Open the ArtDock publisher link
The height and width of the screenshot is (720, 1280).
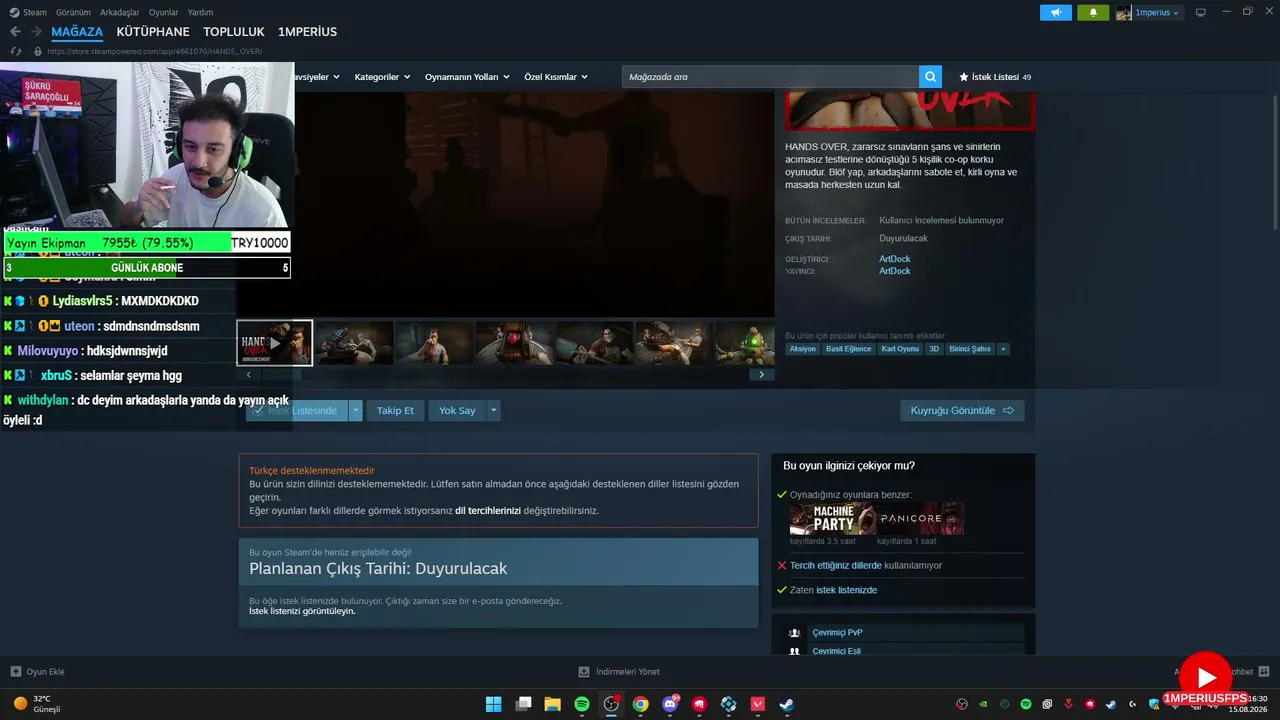tap(895, 271)
